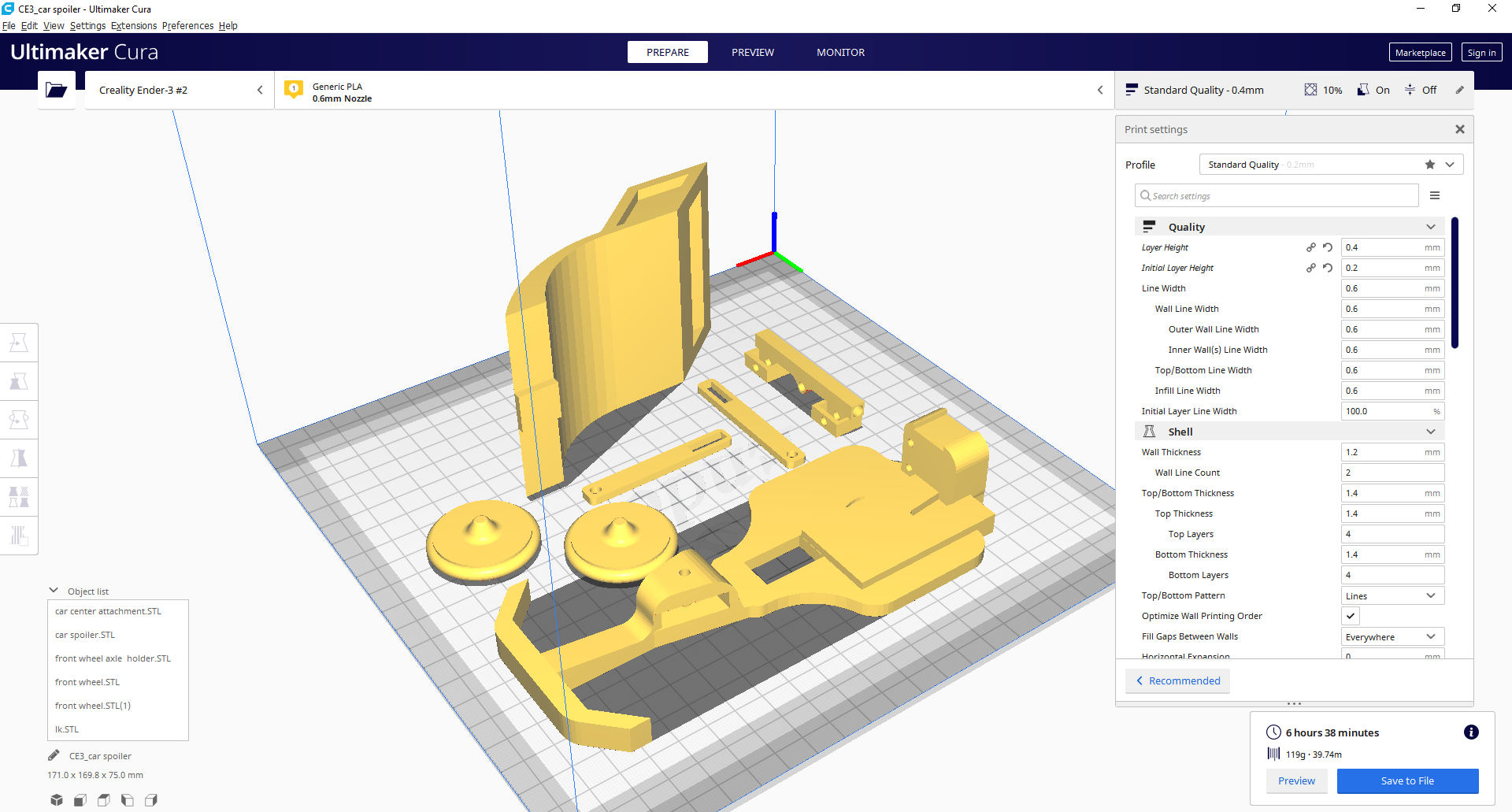Open the File menu
This screenshot has height=812, width=1512.
pyautogui.click(x=9, y=25)
